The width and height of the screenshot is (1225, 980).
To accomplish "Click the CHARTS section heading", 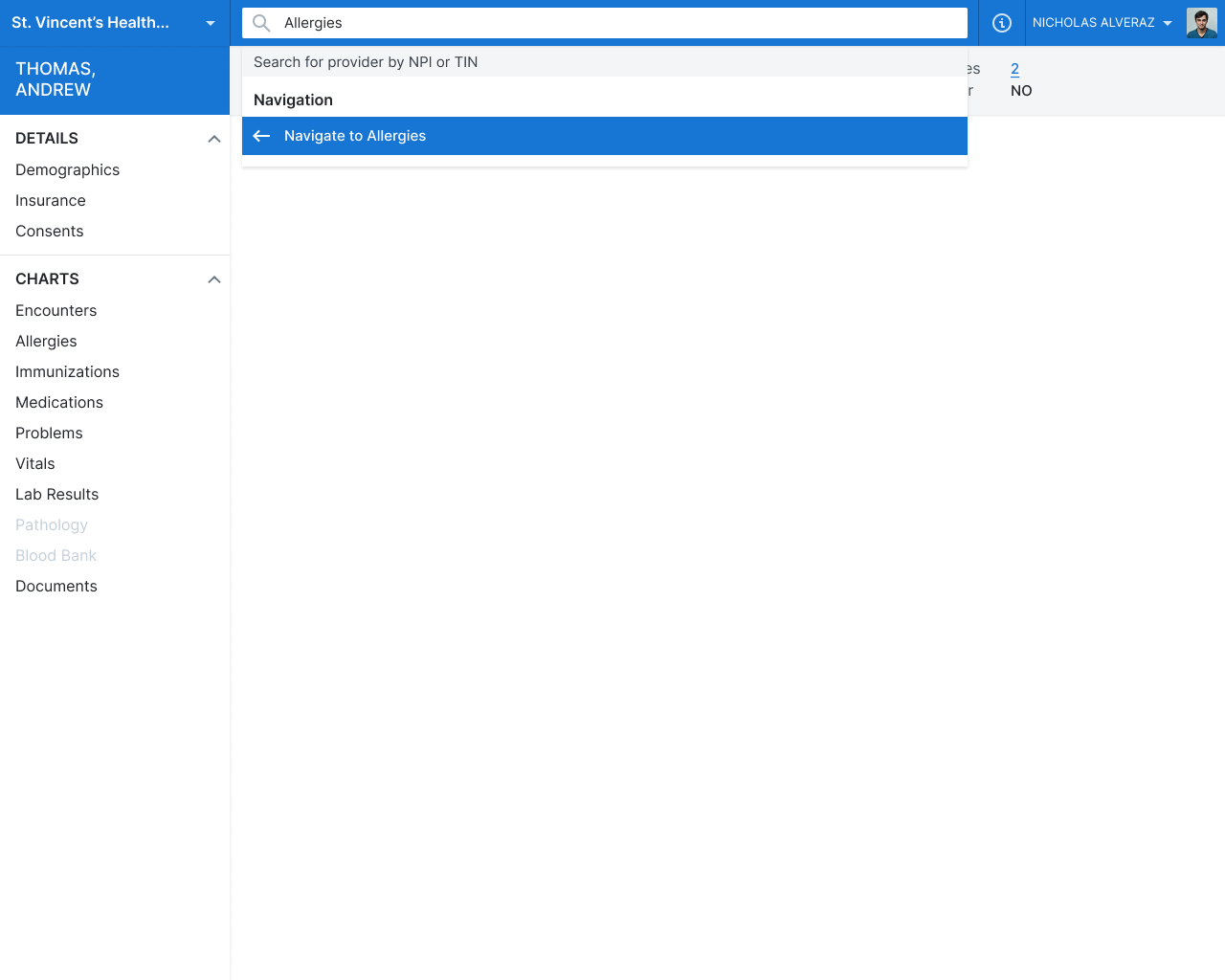I will (x=48, y=279).
